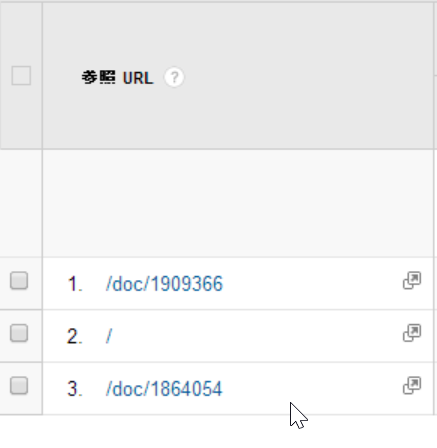The height and width of the screenshot is (448, 437).
Task: Click the row number 1. label
Action: [75, 284]
